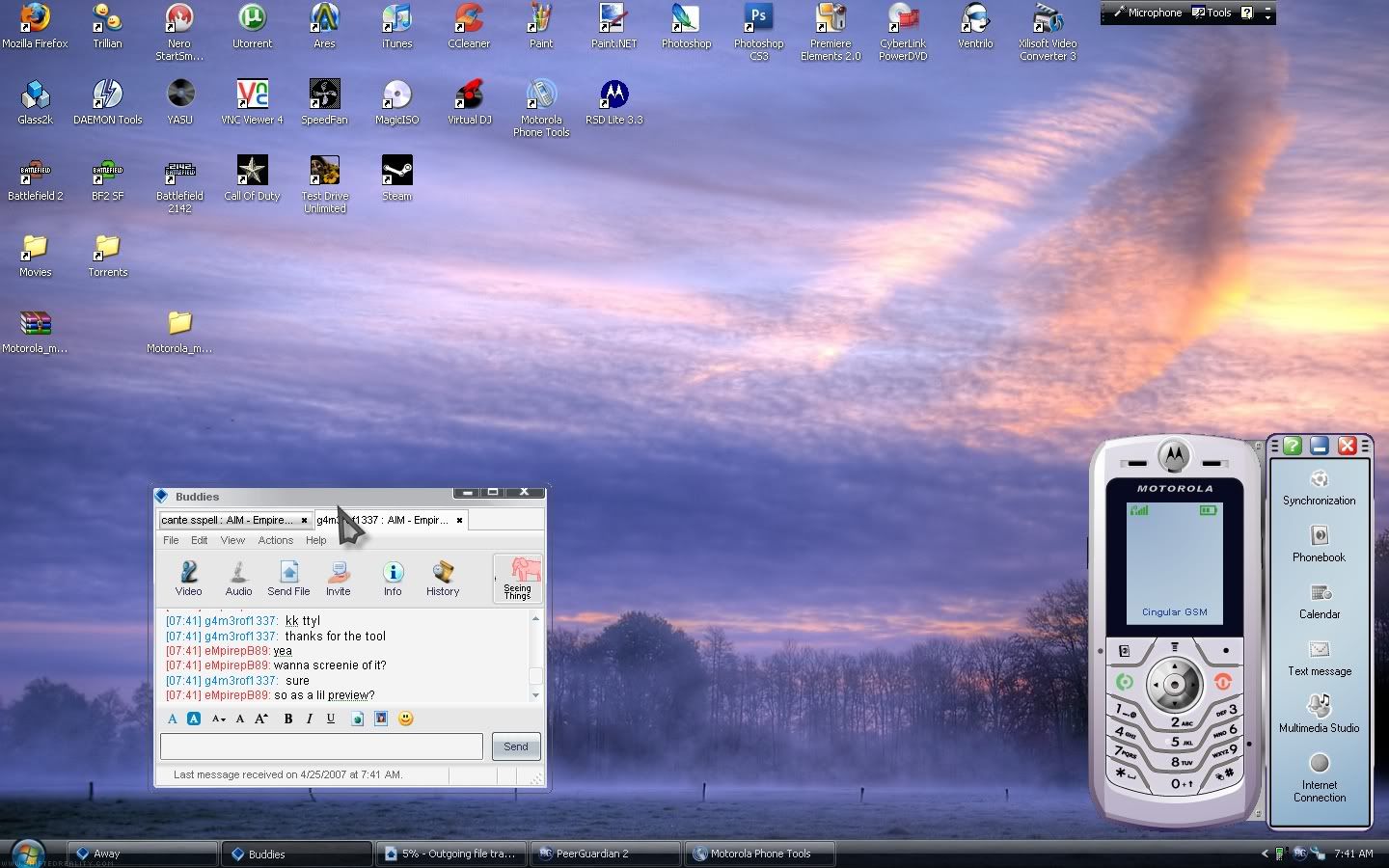Open the File menu in Buddies window
This screenshot has width=1389, height=868.
pos(171,540)
